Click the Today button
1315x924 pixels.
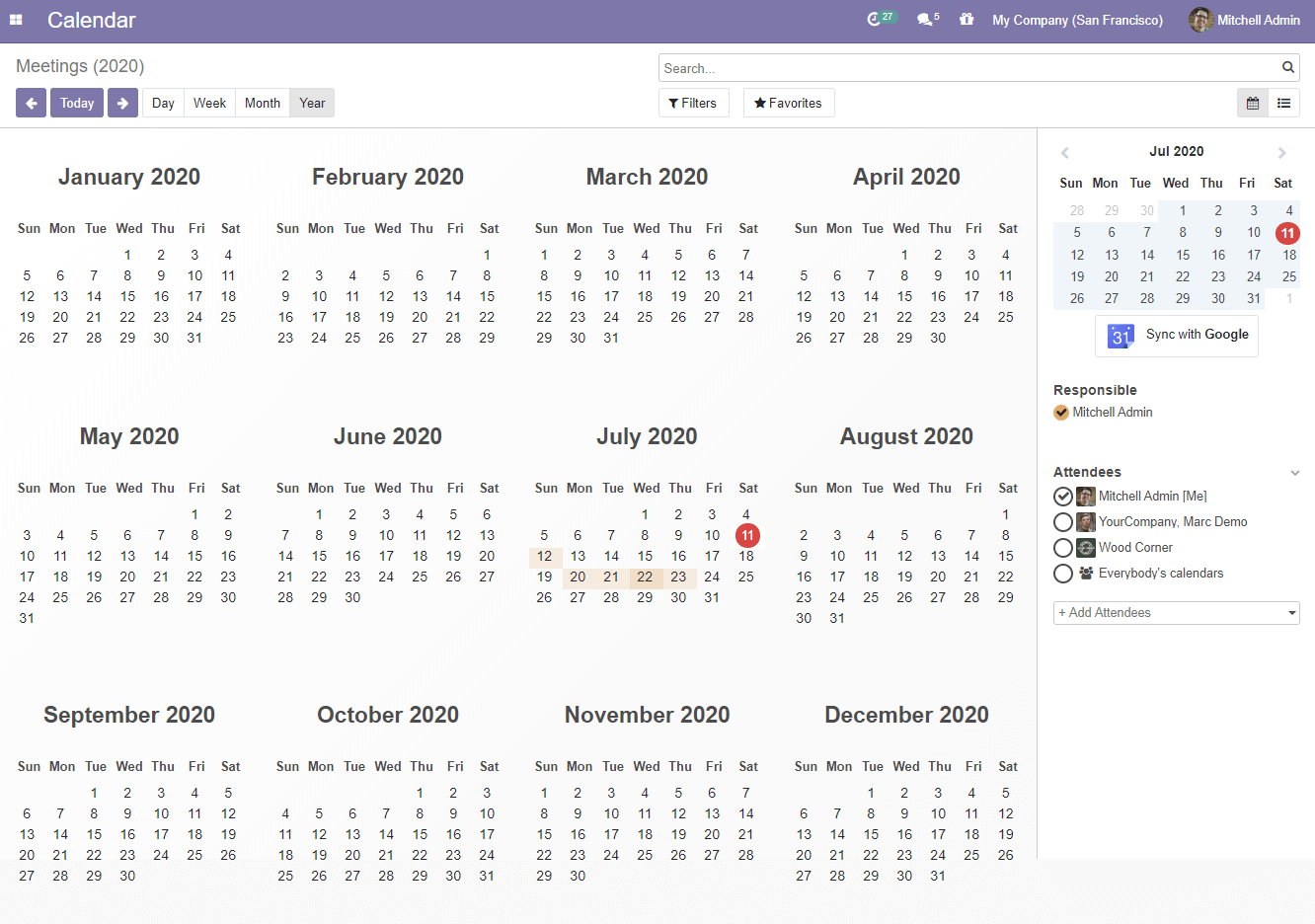77,103
